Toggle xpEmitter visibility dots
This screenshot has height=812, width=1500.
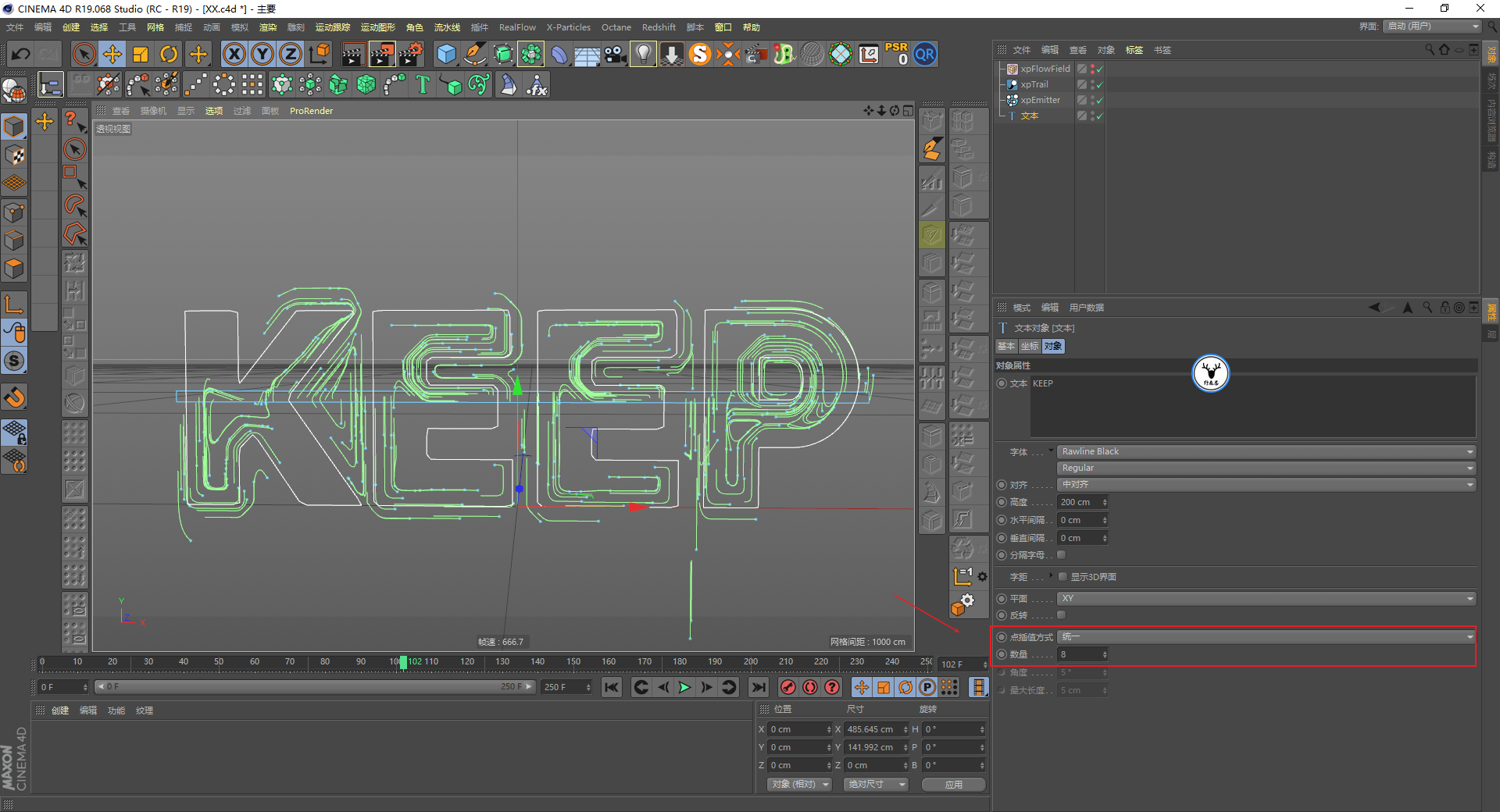[1092, 100]
